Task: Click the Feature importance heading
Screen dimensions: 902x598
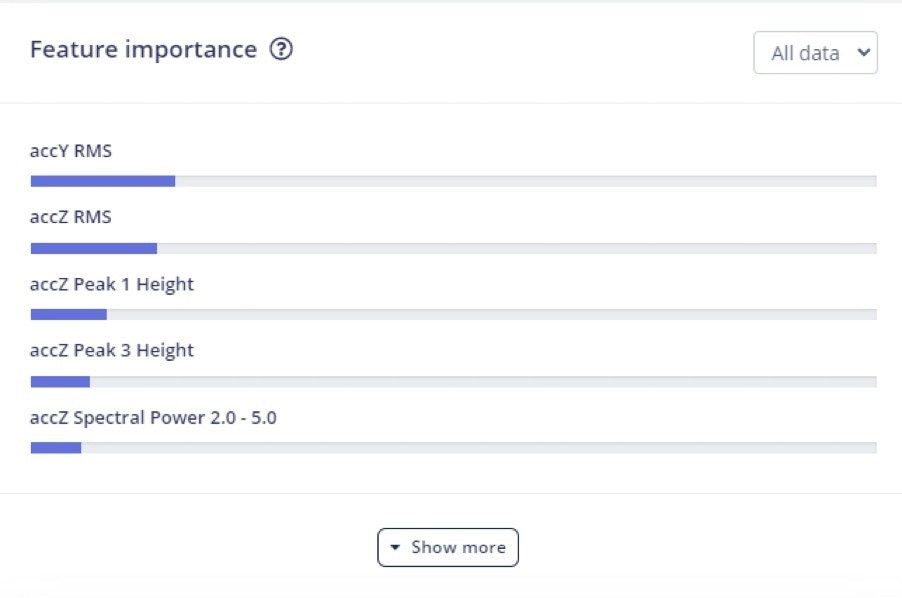Action: (143, 50)
